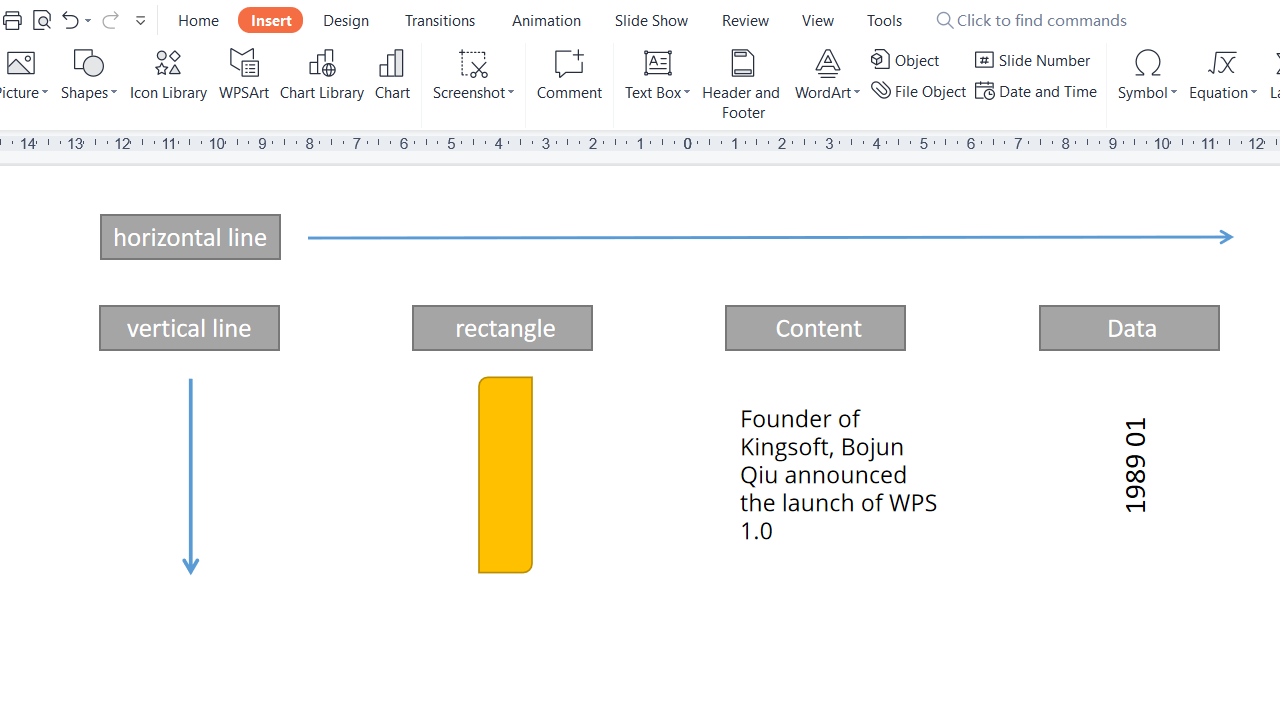Select the 'horizontal line' label box
The image size is (1280, 720).
190,237
